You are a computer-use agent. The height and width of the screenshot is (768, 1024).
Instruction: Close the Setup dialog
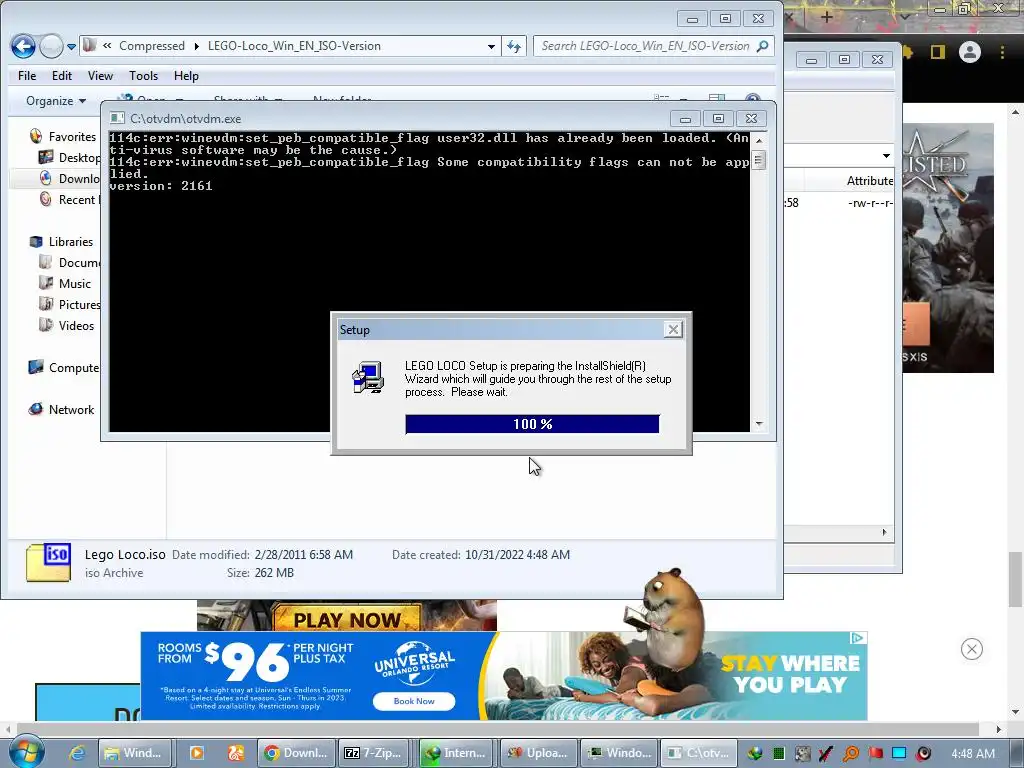tap(673, 330)
